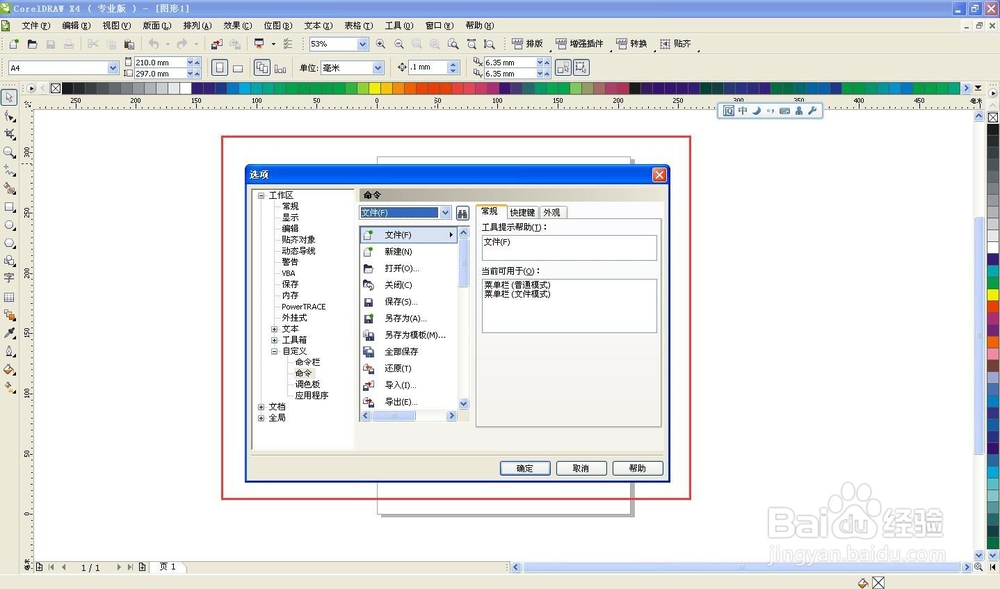Select the Table tool in toolbox

coord(9,297)
